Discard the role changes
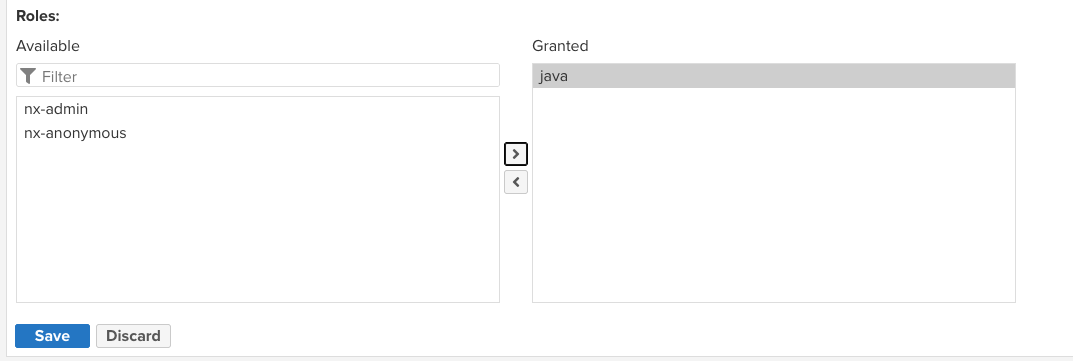The image size is (1073, 361). pyautogui.click(x=133, y=336)
